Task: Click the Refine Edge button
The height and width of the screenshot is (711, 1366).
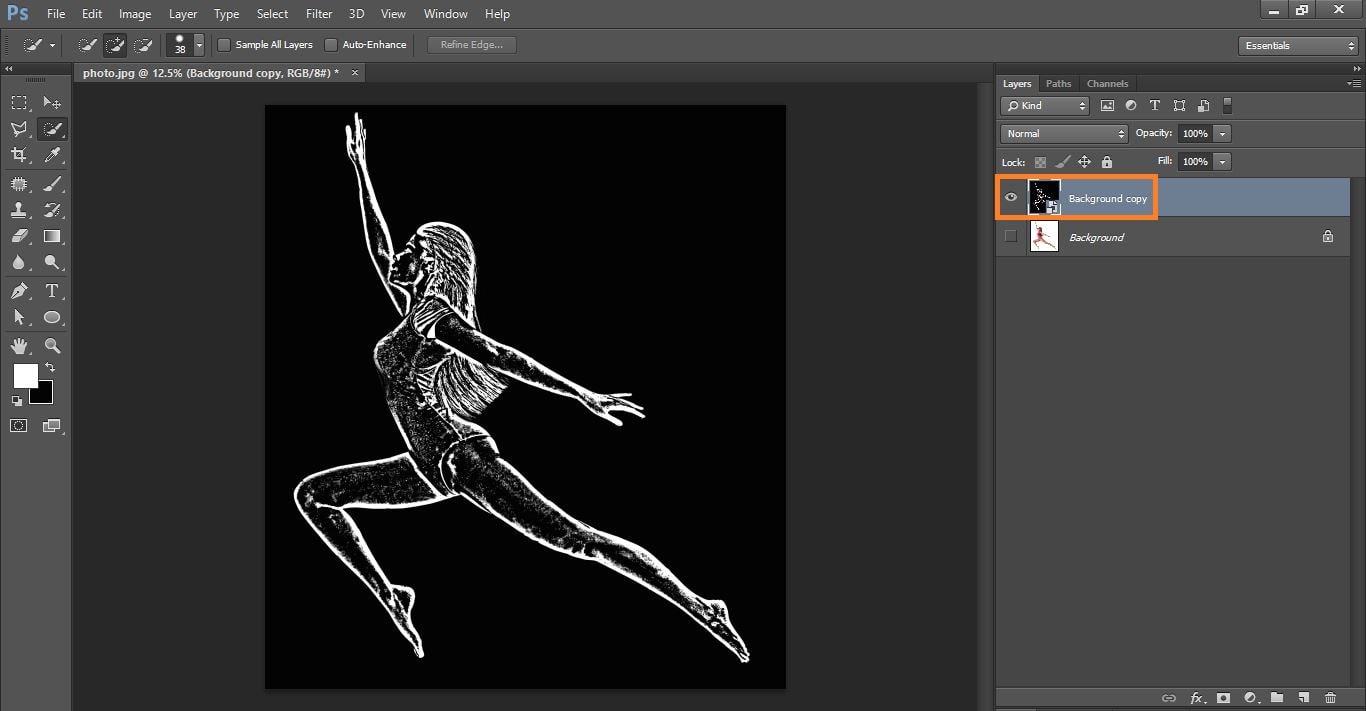Action: [472, 45]
